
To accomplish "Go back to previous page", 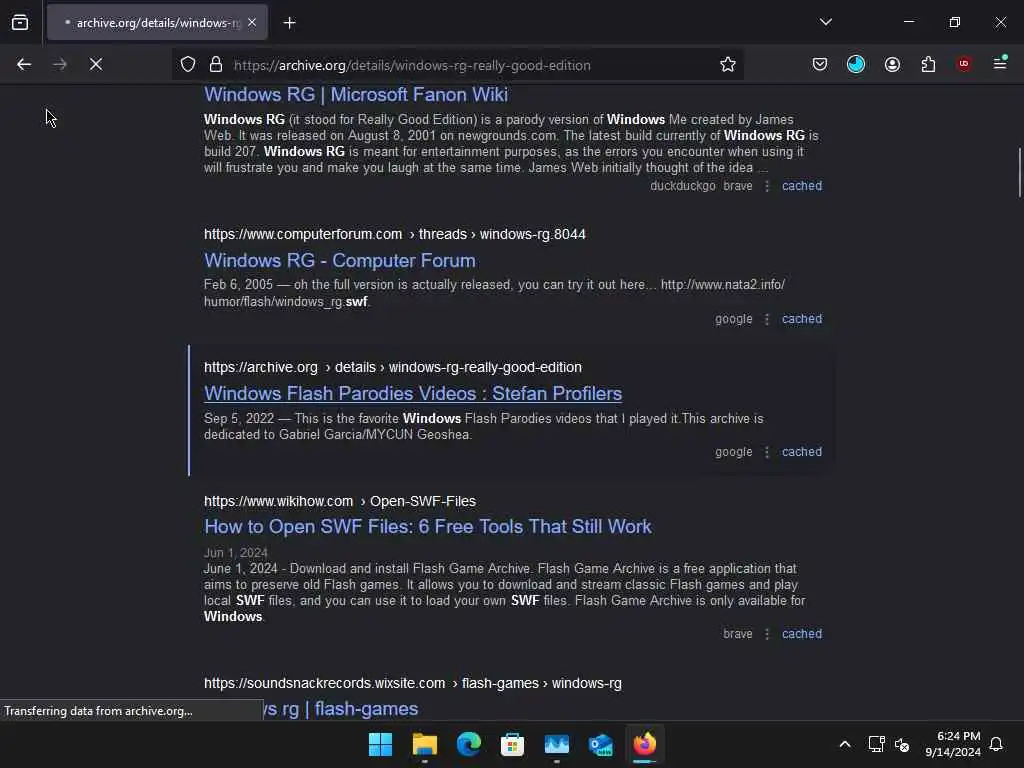I will 24,64.
